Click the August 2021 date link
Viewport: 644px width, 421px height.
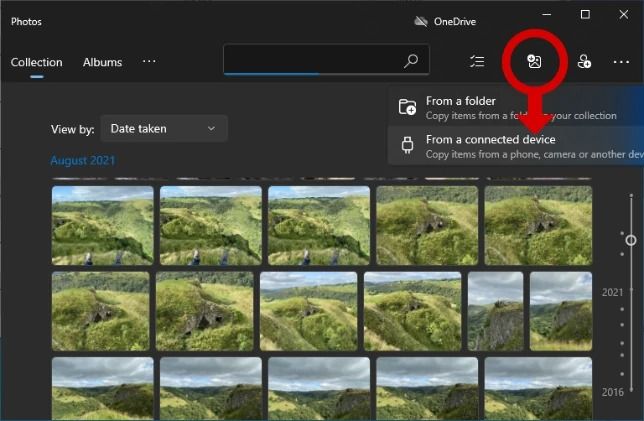tap(83, 161)
